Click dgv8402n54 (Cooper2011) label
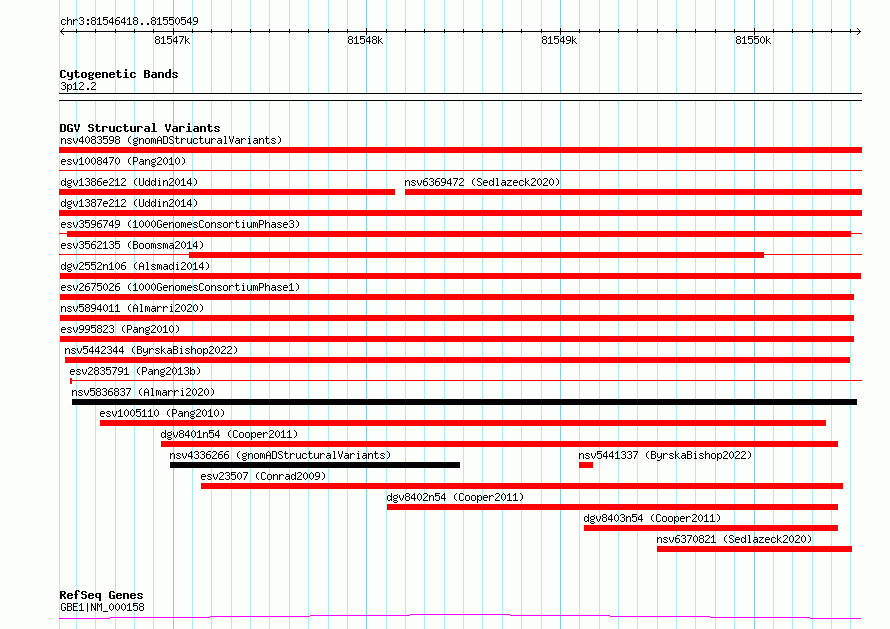890x629 pixels. 455,497
